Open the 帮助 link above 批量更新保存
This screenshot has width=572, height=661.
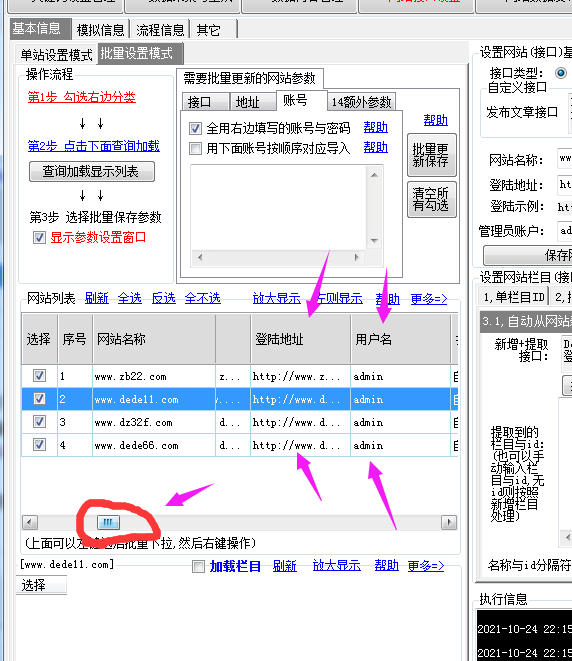click(435, 121)
